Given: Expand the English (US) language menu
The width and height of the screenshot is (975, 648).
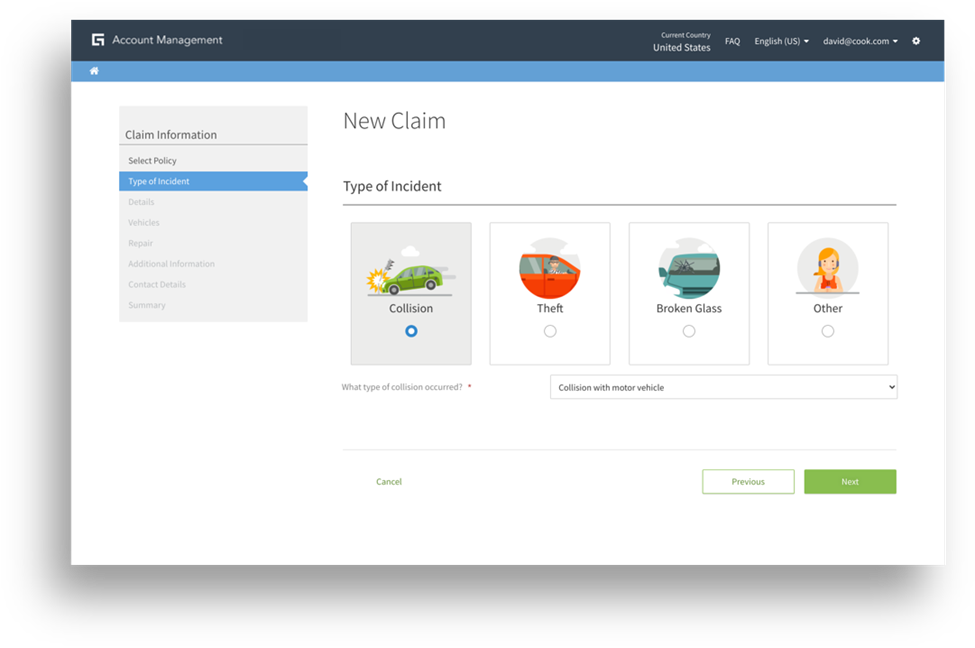Looking at the screenshot, I should pyautogui.click(x=781, y=41).
